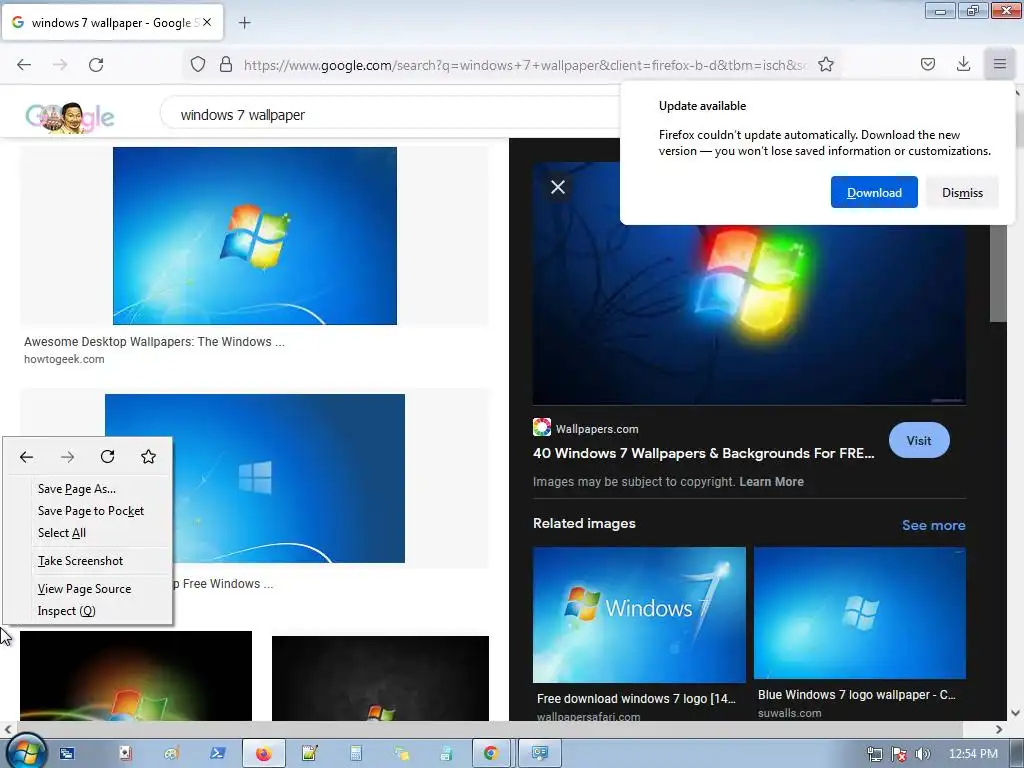Open a new tab with the plus button
The width and height of the screenshot is (1024, 768).
244,23
